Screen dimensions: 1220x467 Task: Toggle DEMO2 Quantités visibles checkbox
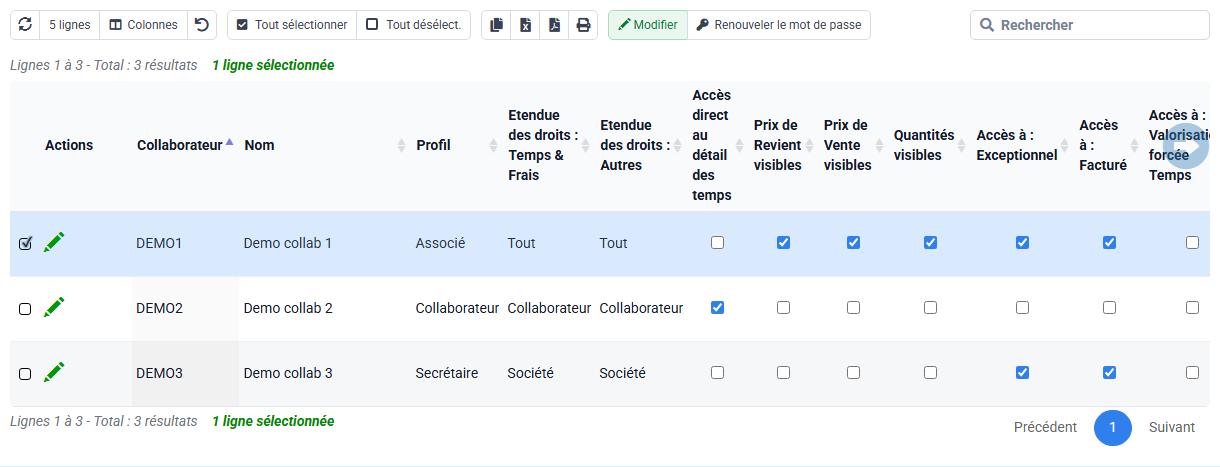tap(930, 307)
